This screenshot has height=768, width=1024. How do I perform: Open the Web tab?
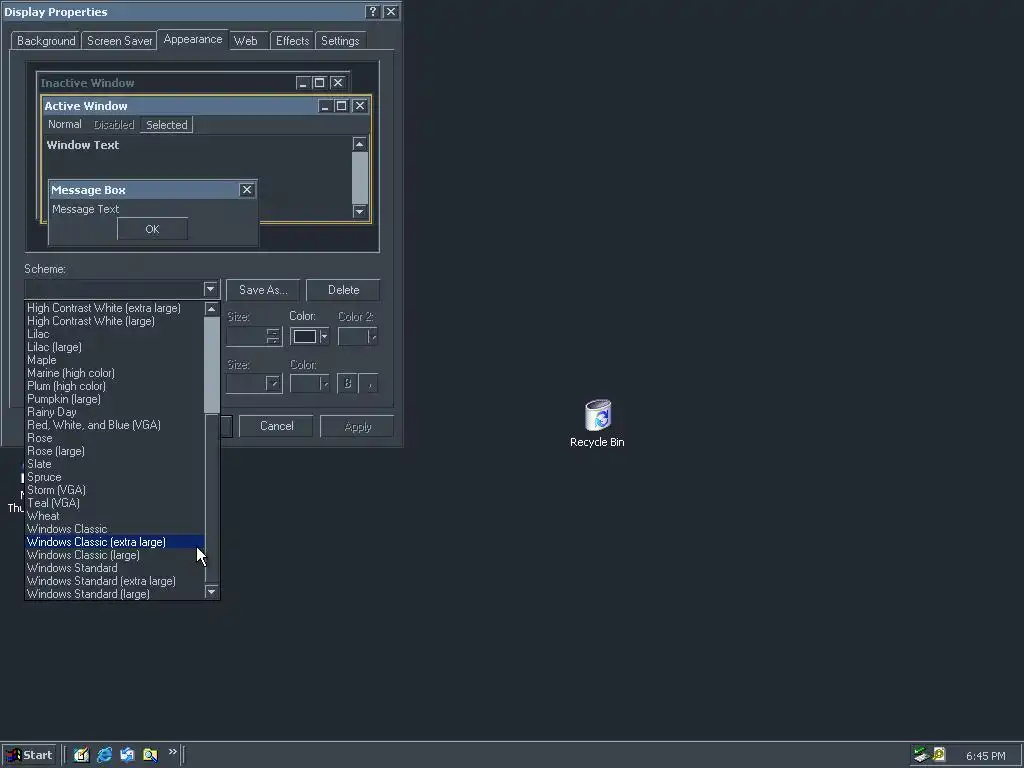[246, 40]
